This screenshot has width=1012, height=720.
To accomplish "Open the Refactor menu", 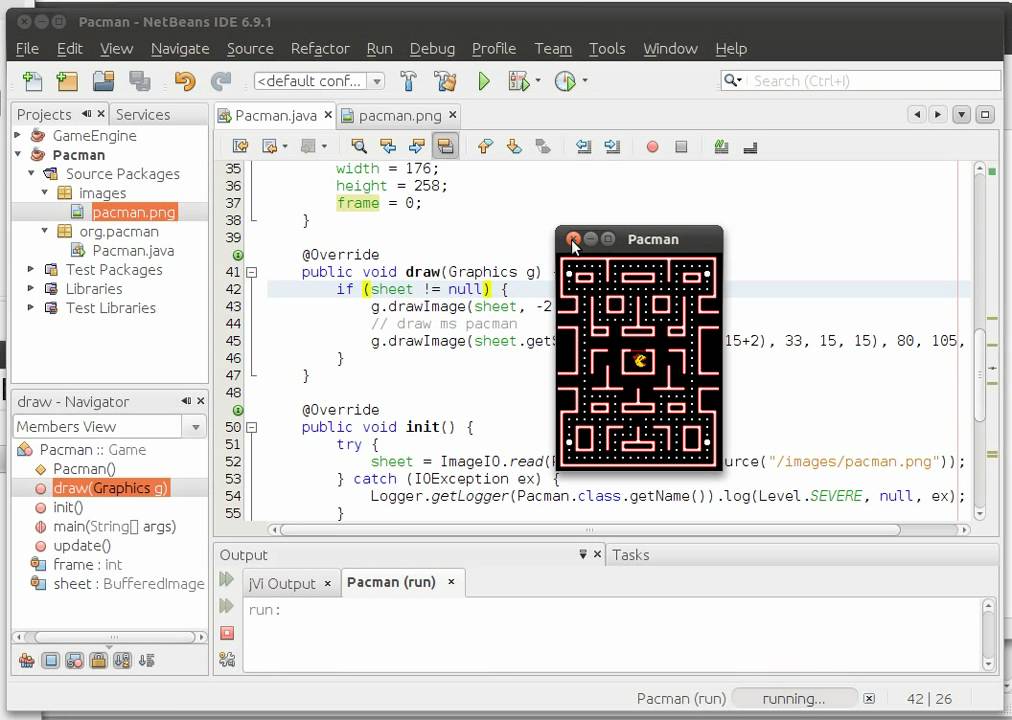I will (x=320, y=48).
